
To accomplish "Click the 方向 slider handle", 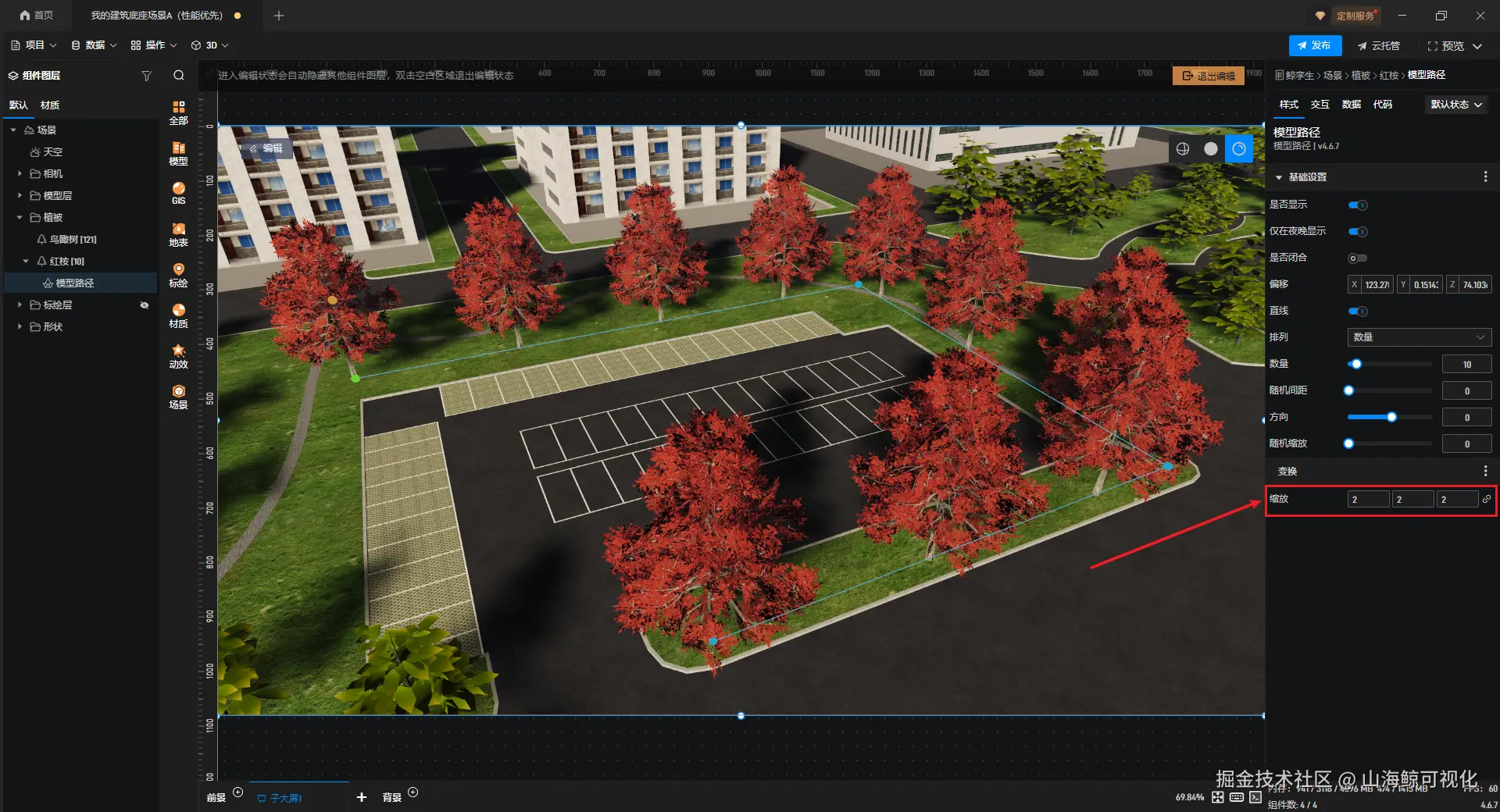I will [x=1391, y=417].
